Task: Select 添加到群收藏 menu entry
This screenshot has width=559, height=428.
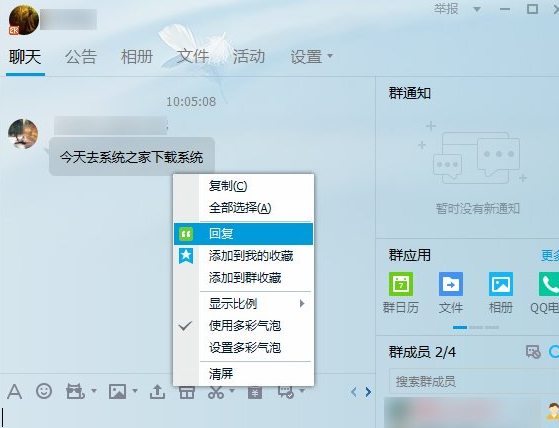Action: [243, 278]
